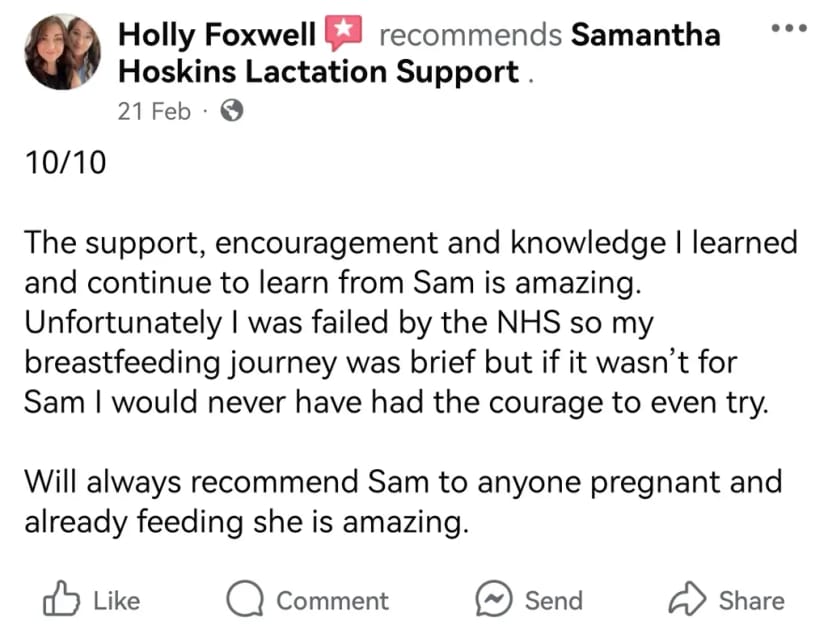Click the 21 Feb post timestamp
Screen dimensions: 828x634
coord(154,111)
